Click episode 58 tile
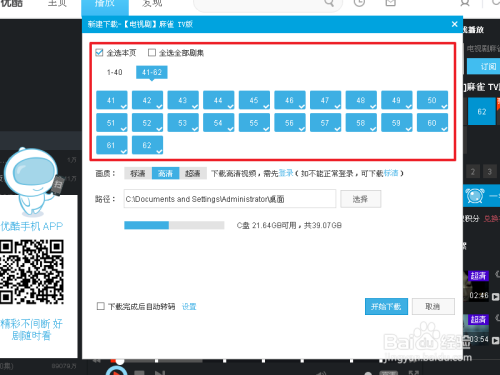The width and height of the screenshot is (500, 375). (361, 123)
